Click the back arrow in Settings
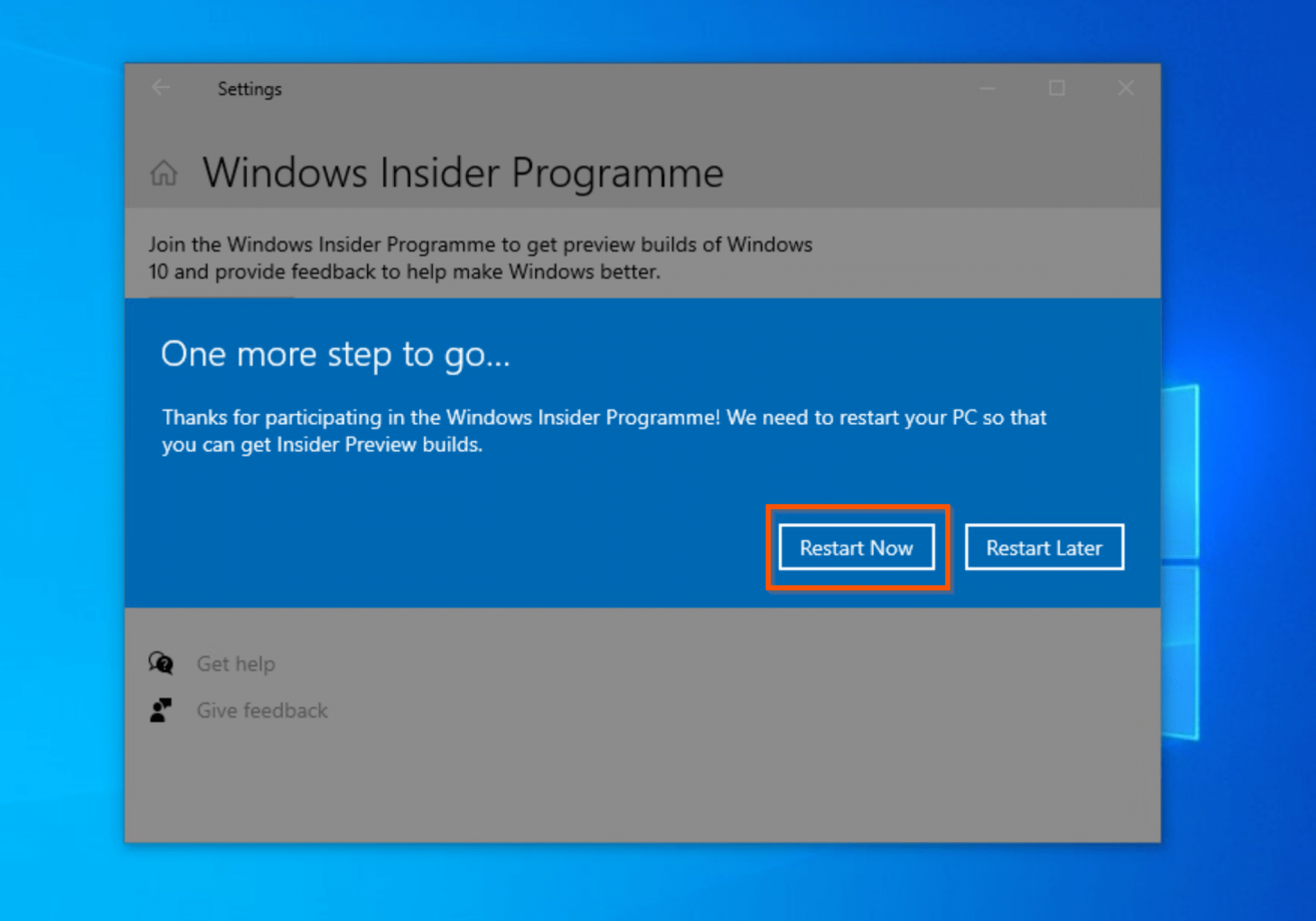 [161, 88]
